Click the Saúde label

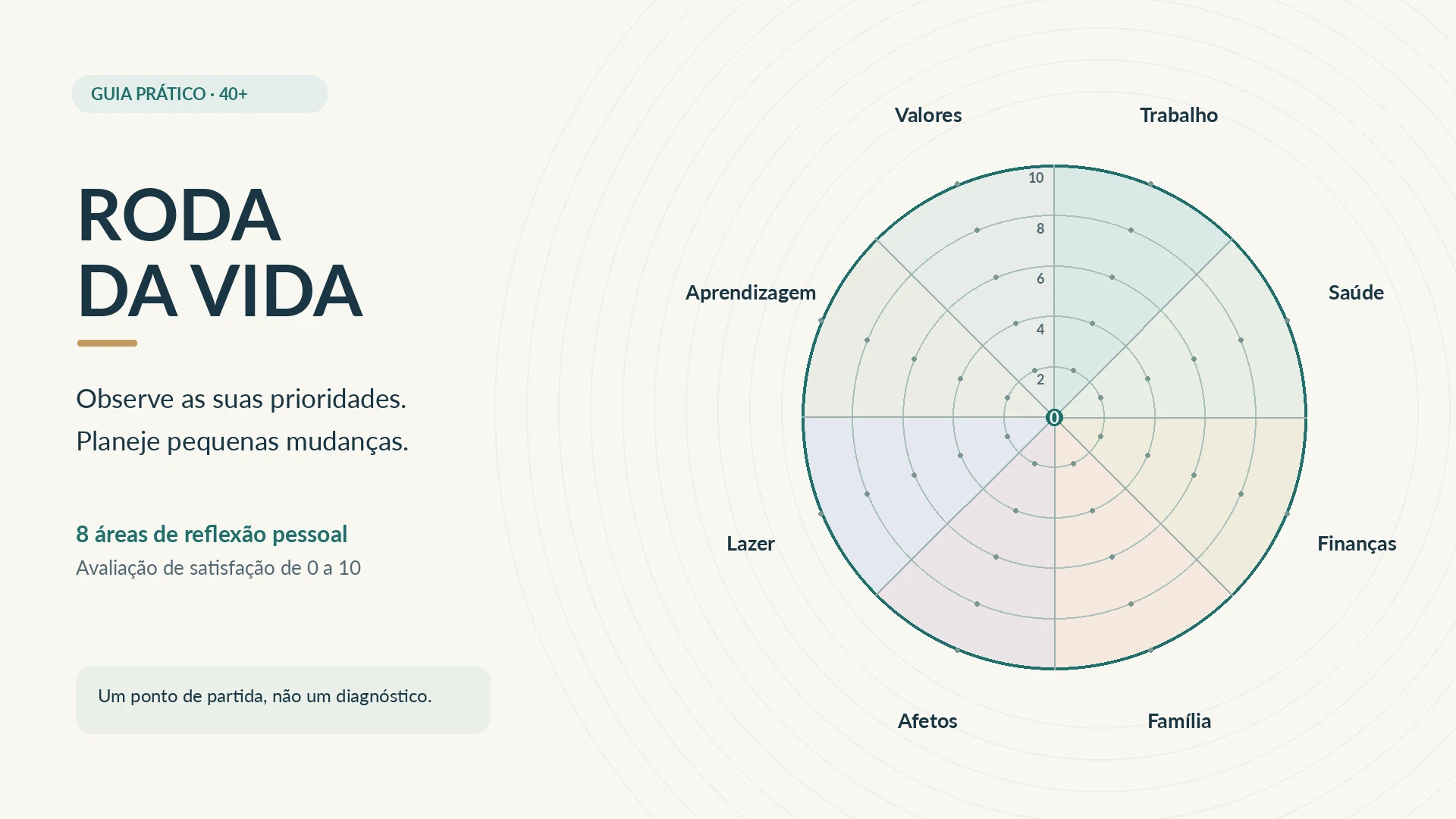coord(1356,293)
